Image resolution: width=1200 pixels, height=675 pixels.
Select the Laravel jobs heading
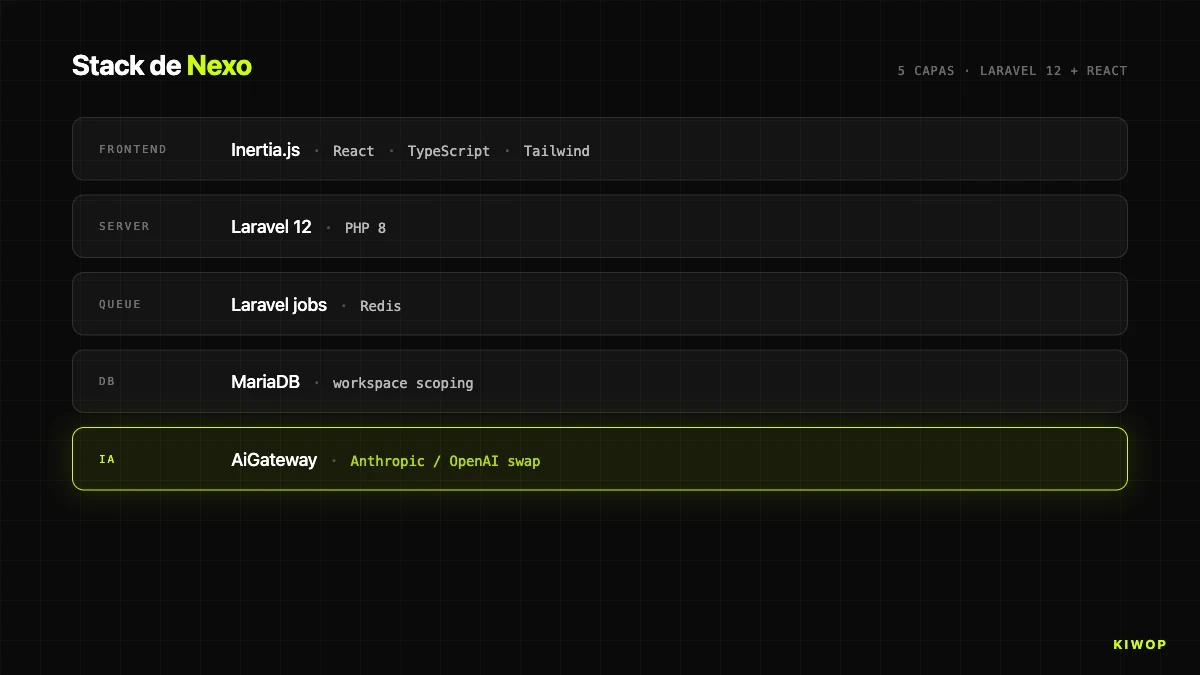coord(278,305)
